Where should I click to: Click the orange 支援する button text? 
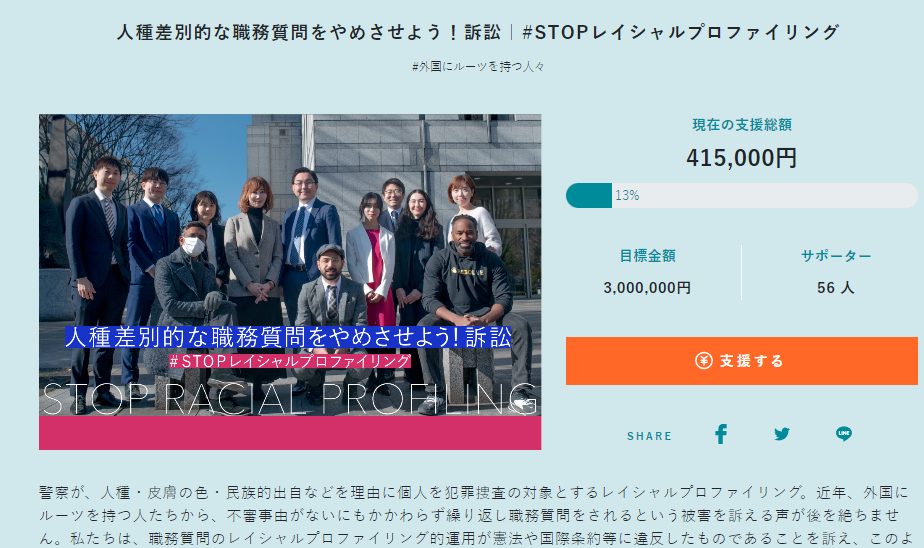751,361
